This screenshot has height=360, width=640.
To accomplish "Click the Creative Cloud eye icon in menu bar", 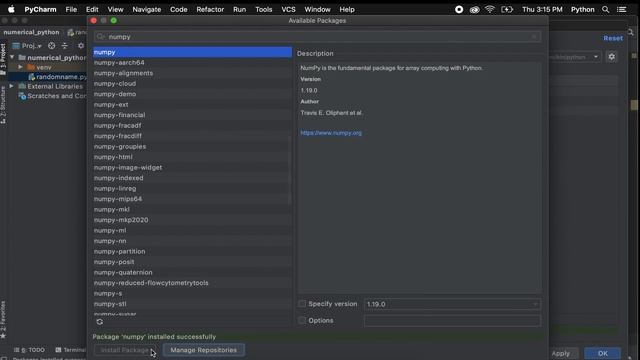I will pos(474,9).
